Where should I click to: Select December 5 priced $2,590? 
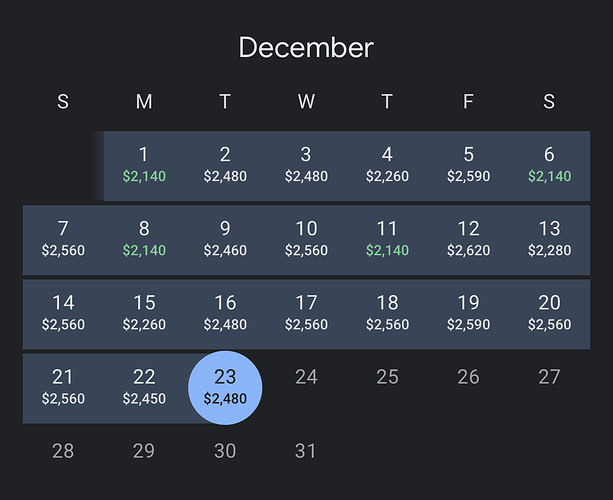click(x=468, y=165)
